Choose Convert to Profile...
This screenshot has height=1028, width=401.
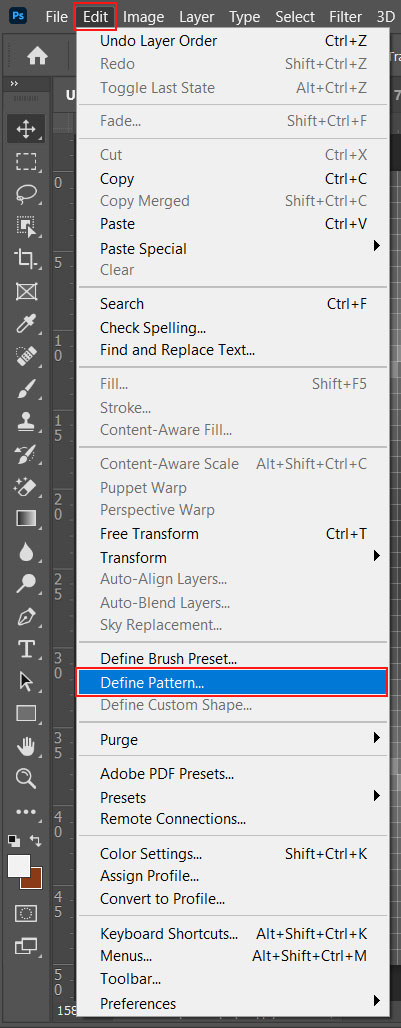[x=233, y=899]
